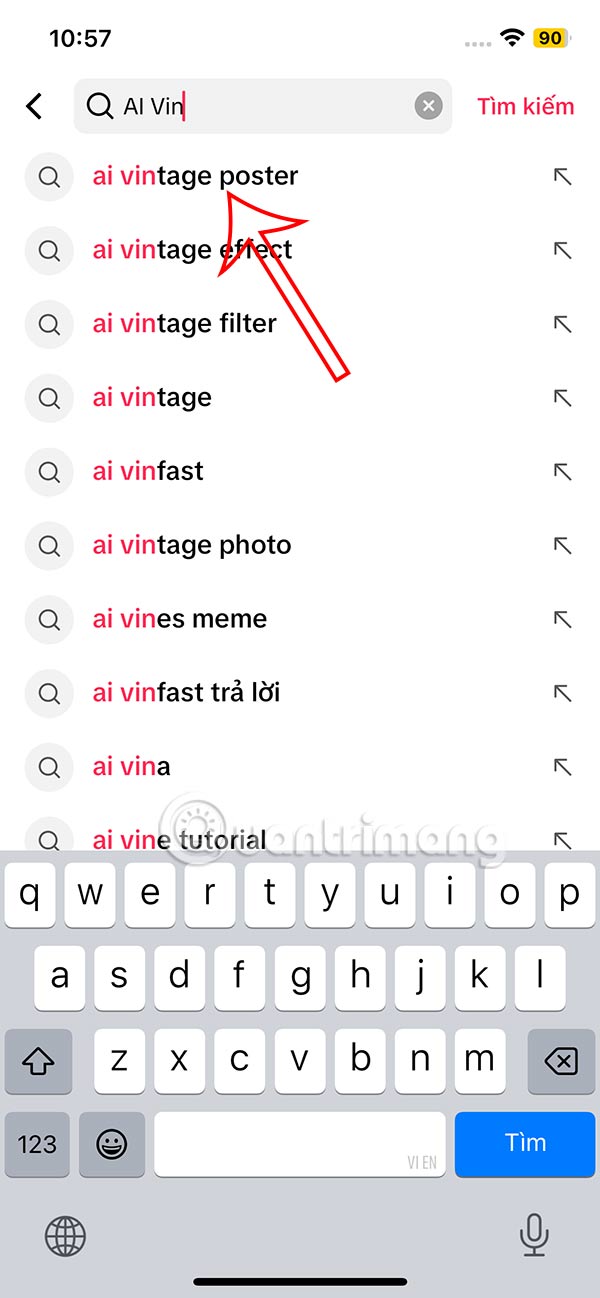The height and width of the screenshot is (1298, 600).
Task: Select the suggestion 'ai vintage poster'
Action: point(195,177)
